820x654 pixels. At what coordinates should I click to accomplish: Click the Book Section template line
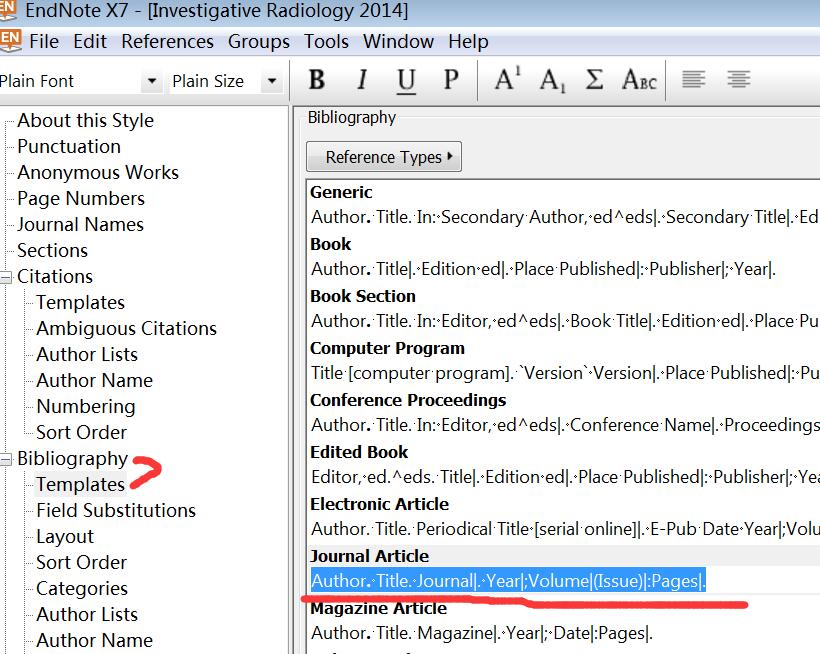565,321
